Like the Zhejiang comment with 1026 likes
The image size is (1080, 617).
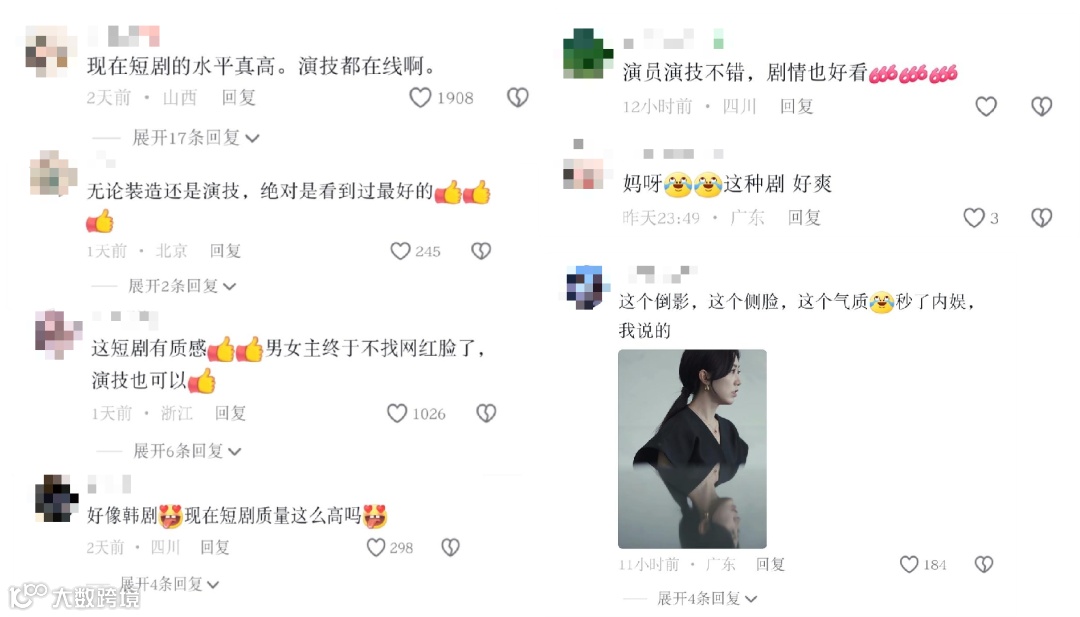coord(397,413)
